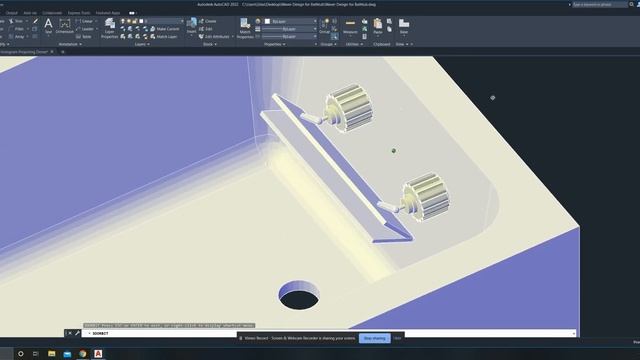Open the Featured Apps ribbon tab
Image resolution: width=640 pixels, height=360 pixels.
(x=108, y=13)
